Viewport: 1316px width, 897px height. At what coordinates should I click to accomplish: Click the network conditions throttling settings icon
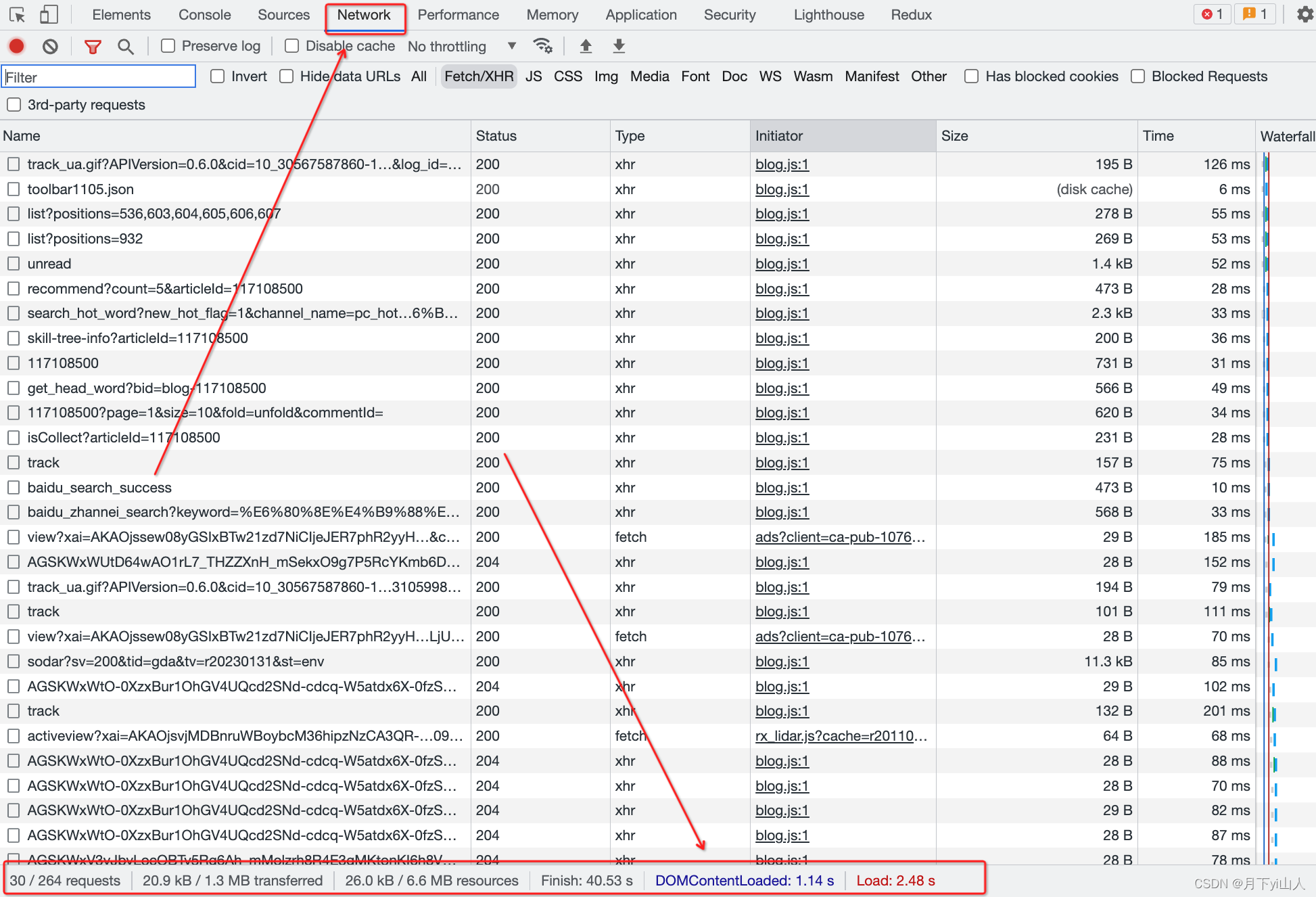(x=545, y=45)
